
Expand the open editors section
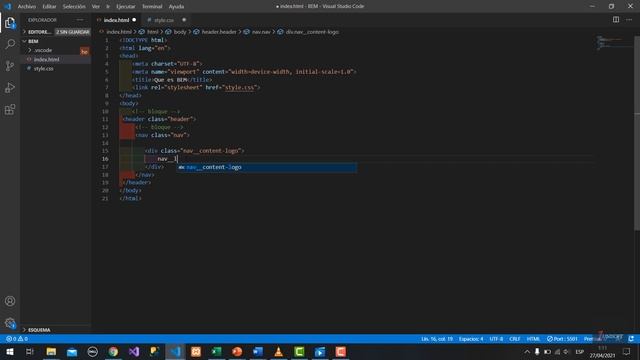click(39, 32)
